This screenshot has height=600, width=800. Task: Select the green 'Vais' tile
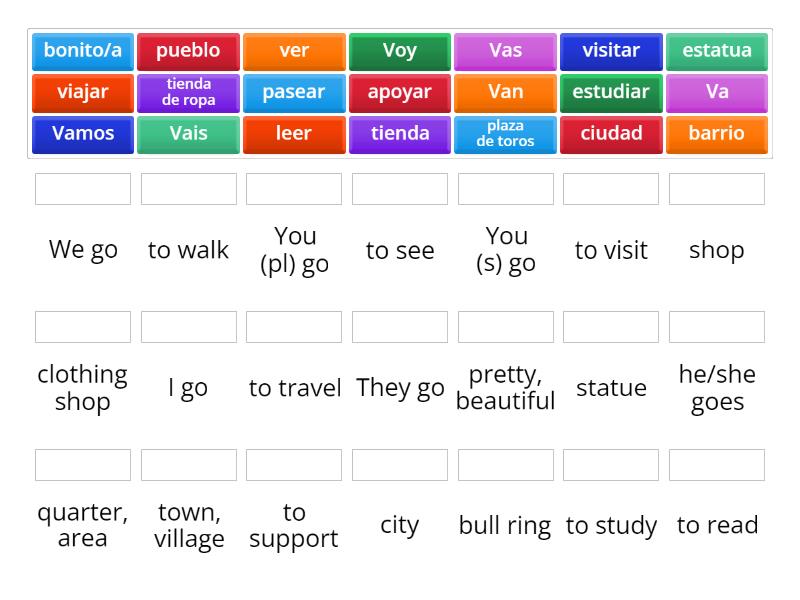click(x=188, y=134)
